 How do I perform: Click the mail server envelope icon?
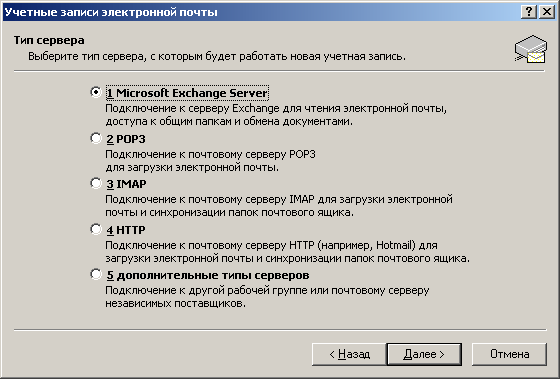point(531,50)
